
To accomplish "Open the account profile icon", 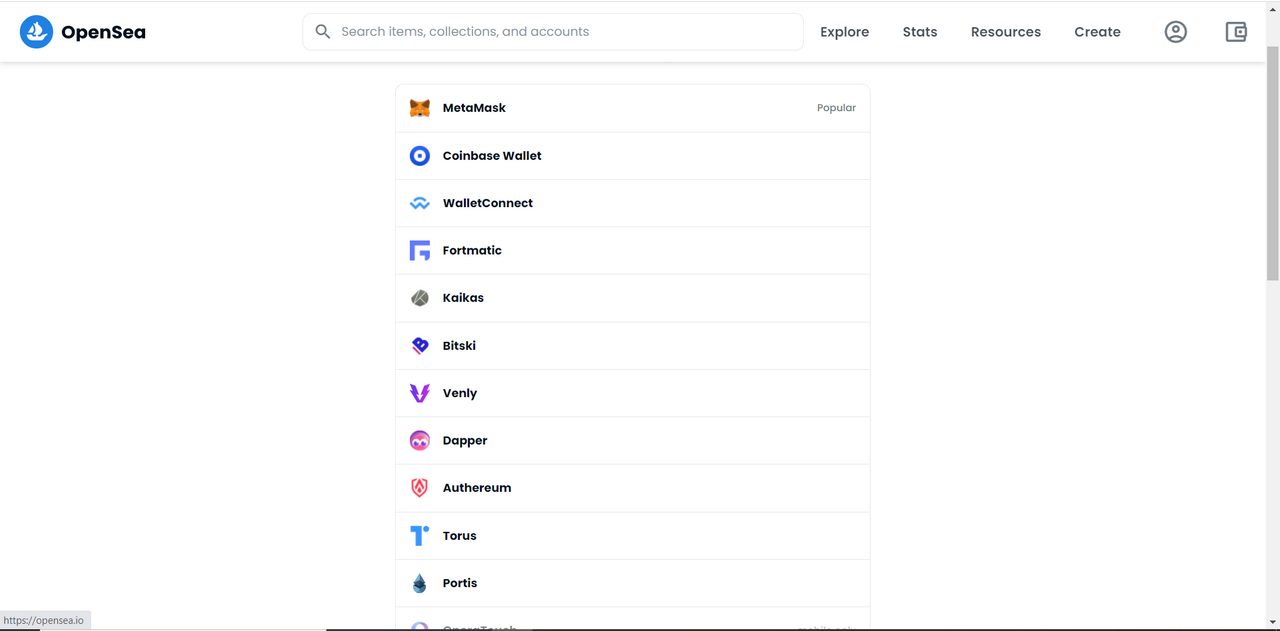I will (1176, 32).
